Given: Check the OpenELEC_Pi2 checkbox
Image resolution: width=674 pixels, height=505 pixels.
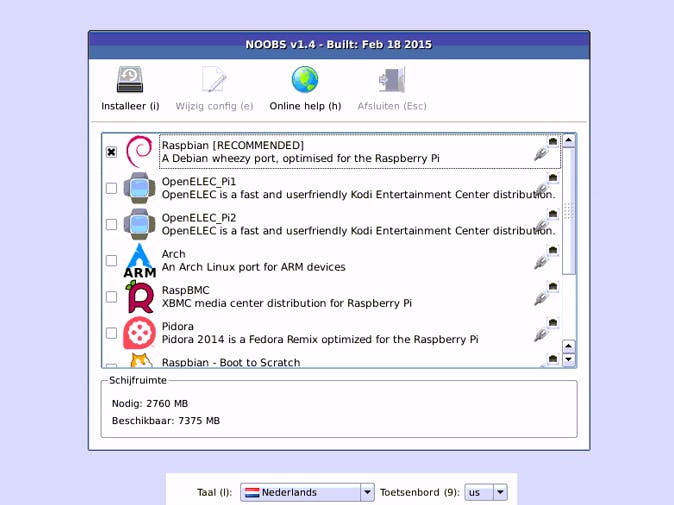Looking at the screenshot, I should (111, 224).
